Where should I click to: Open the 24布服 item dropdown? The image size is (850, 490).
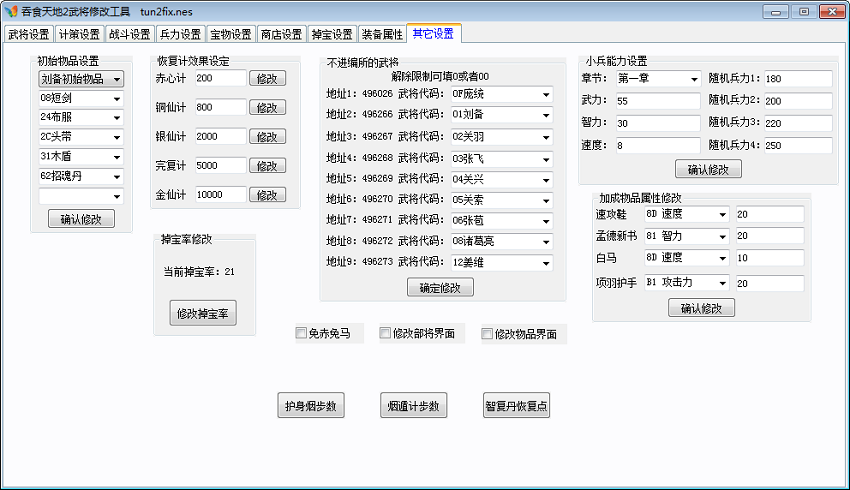click(81, 118)
